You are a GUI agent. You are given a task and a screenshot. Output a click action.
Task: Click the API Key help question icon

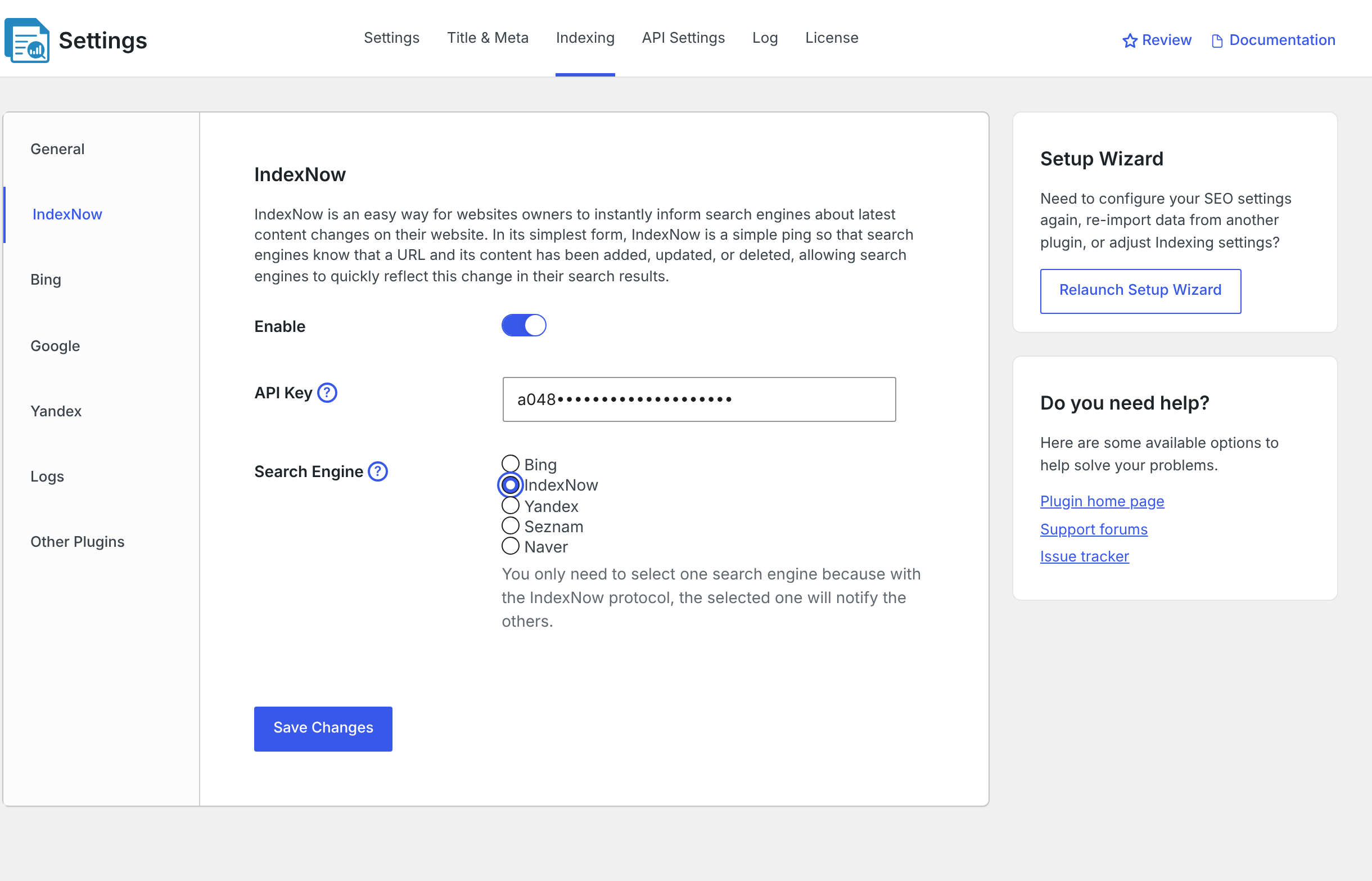(x=327, y=393)
